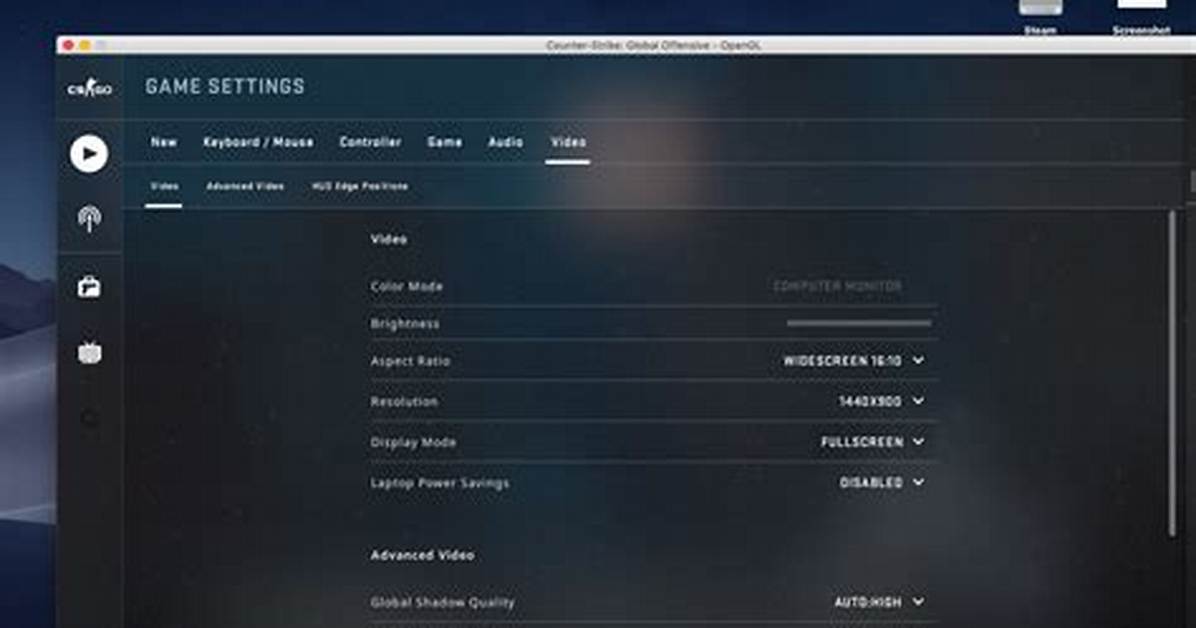Open the Play menu button in sidebar
Viewport: 1196px width, 628px height.
[x=89, y=153]
